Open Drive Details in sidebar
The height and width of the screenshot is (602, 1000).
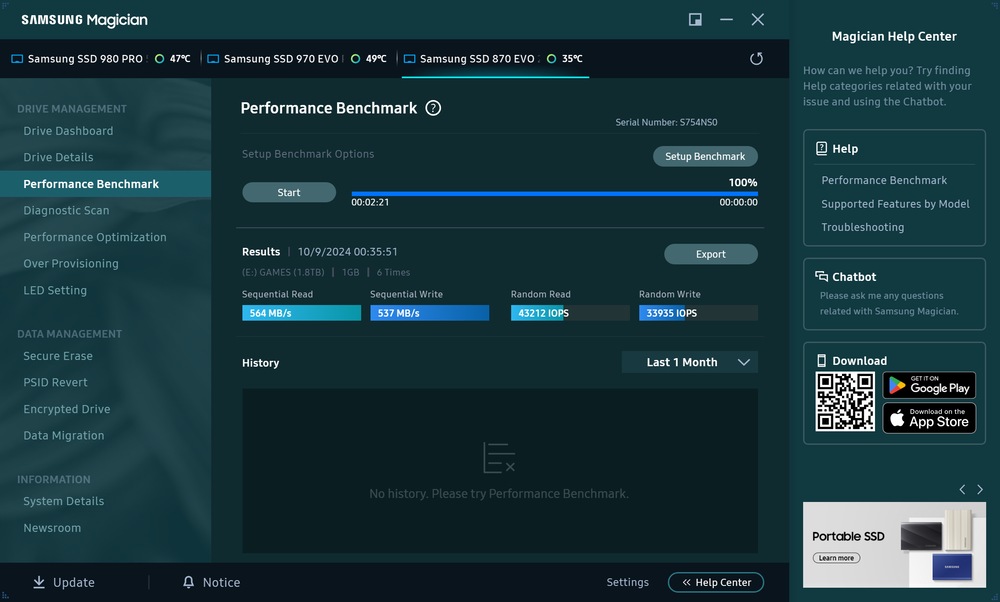(x=58, y=157)
